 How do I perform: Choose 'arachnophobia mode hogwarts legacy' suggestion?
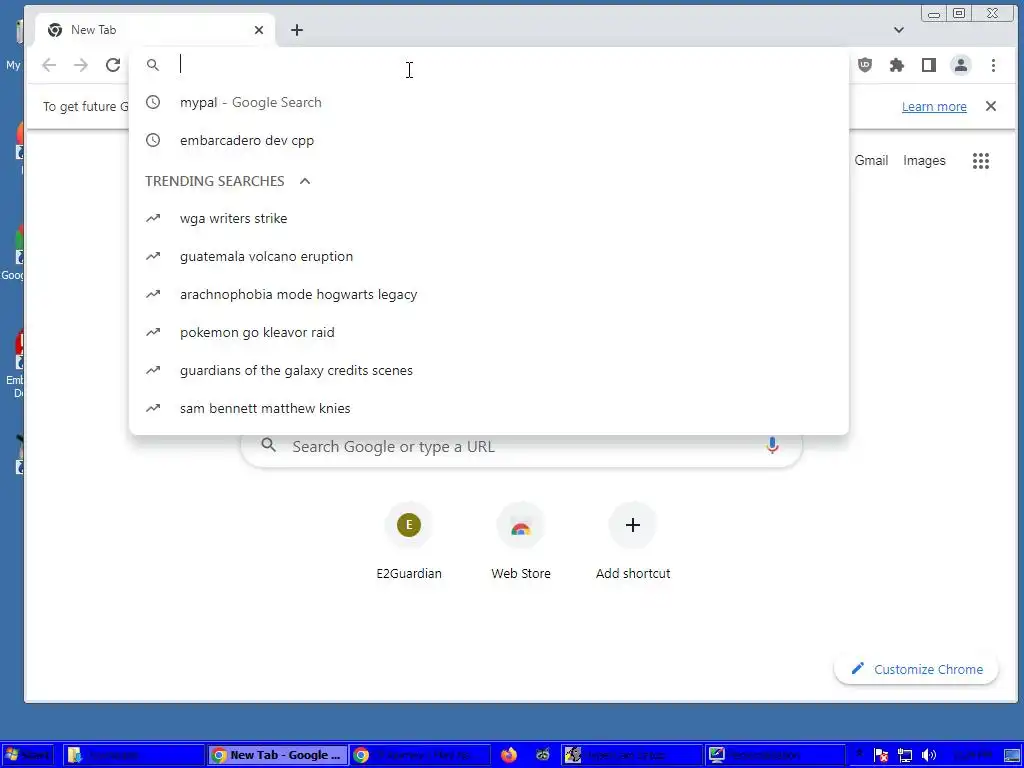point(488,295)
